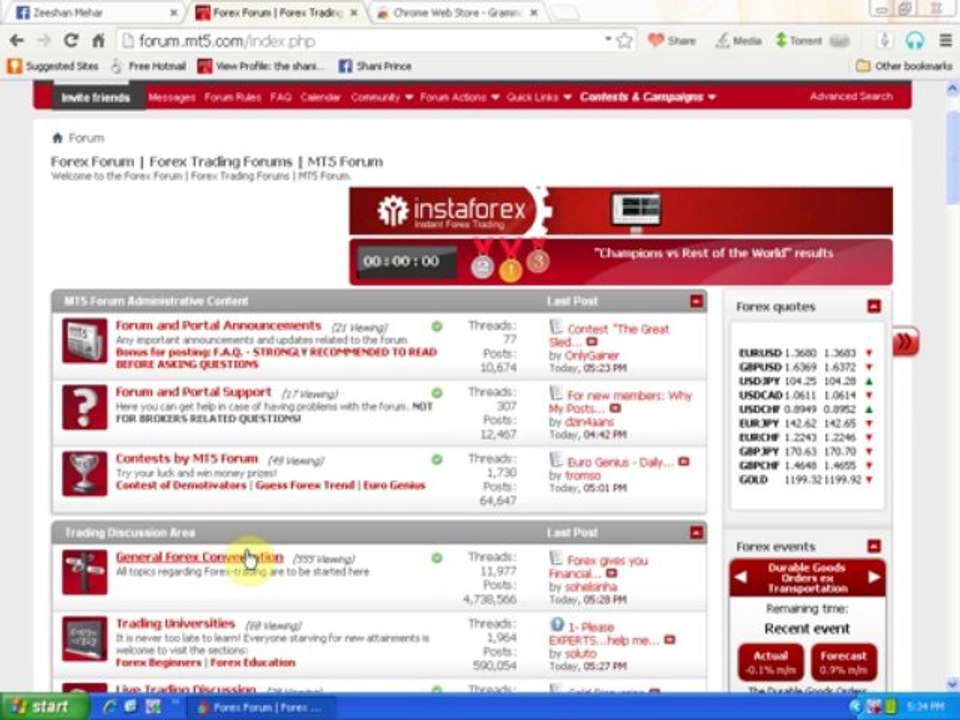Collapse the Forex quotes panel

coord(874,307)
